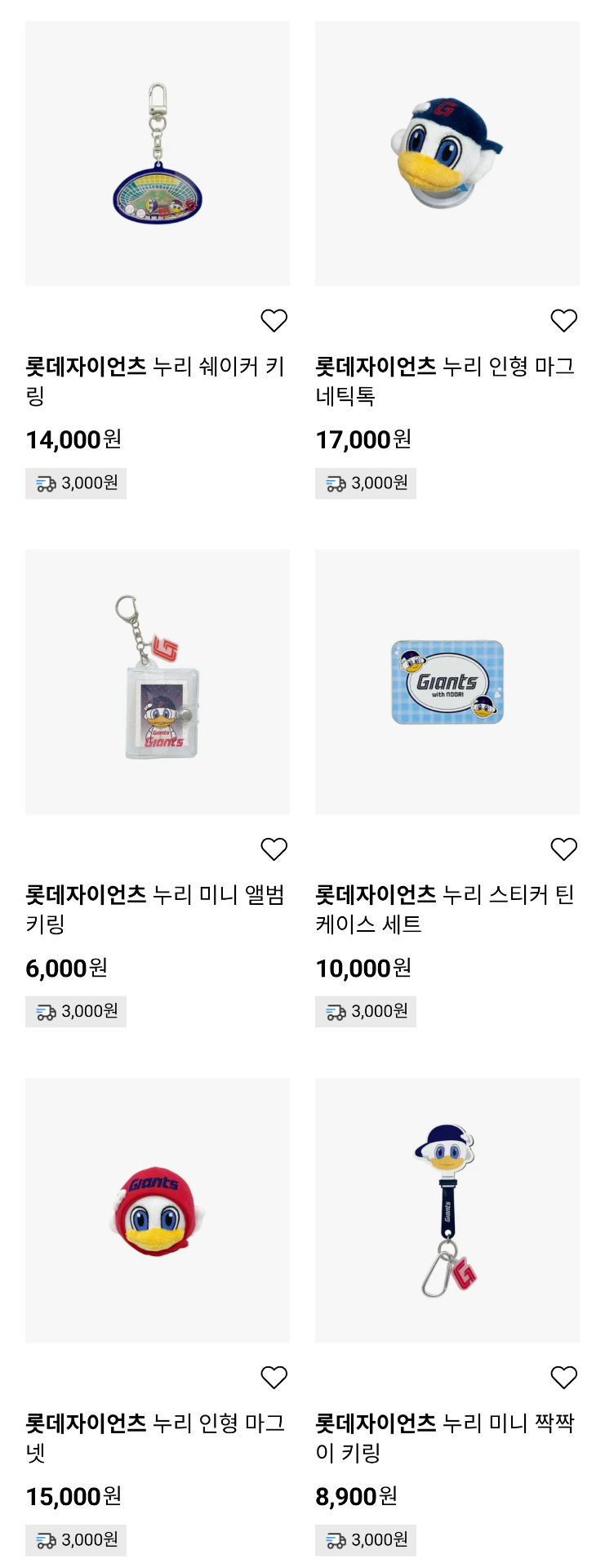Open the red-hooded 누리 인형 마그넷 image
This screenshot has width=605, height=1568.
click(x=158, y=1210)
